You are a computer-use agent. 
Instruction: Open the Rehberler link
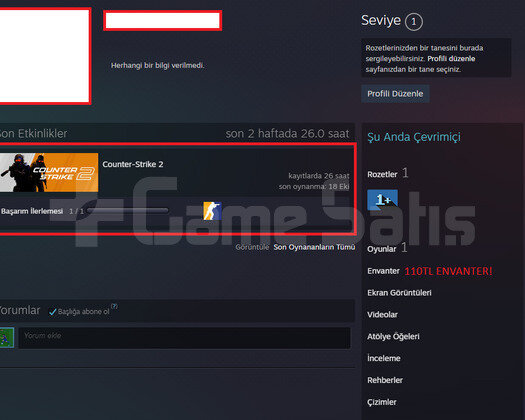point(385,380)
